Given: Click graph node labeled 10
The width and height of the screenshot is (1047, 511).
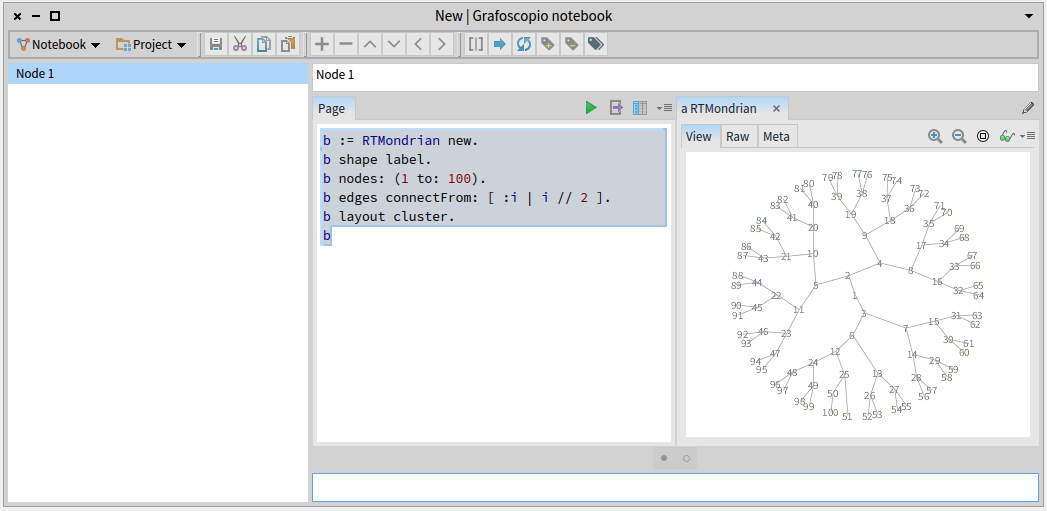Looking at the screenshot, I should [x=813, y=253].
